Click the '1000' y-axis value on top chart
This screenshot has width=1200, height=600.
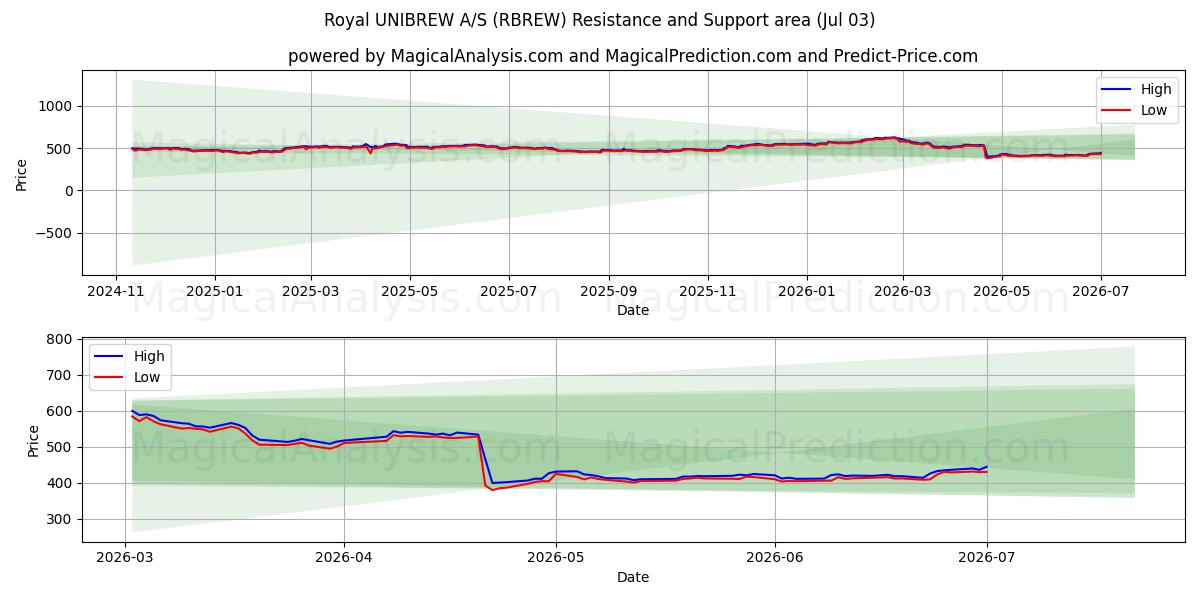pos(57,106)
